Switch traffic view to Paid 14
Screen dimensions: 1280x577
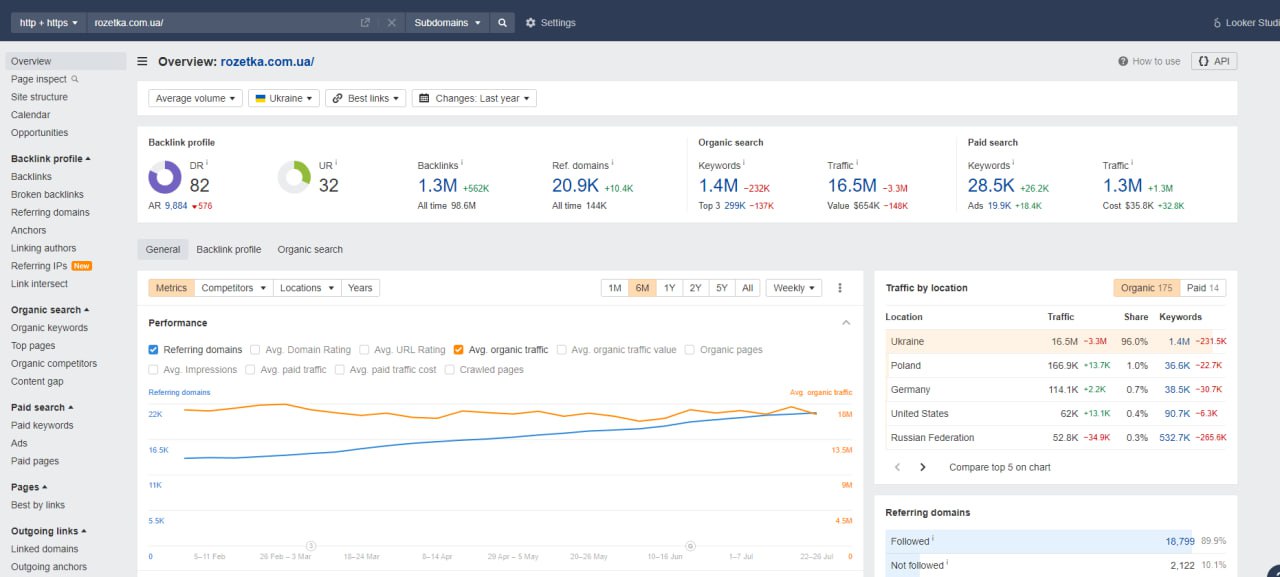pyautogui.click(x=1203, y=287)
